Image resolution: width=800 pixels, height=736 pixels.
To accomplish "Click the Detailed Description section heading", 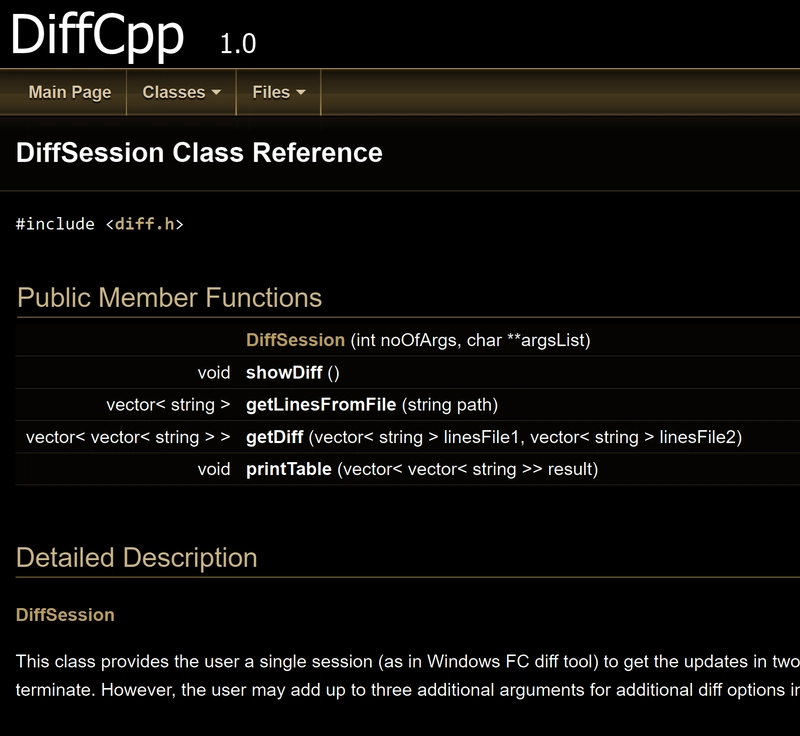I will [x=137, y=558].
